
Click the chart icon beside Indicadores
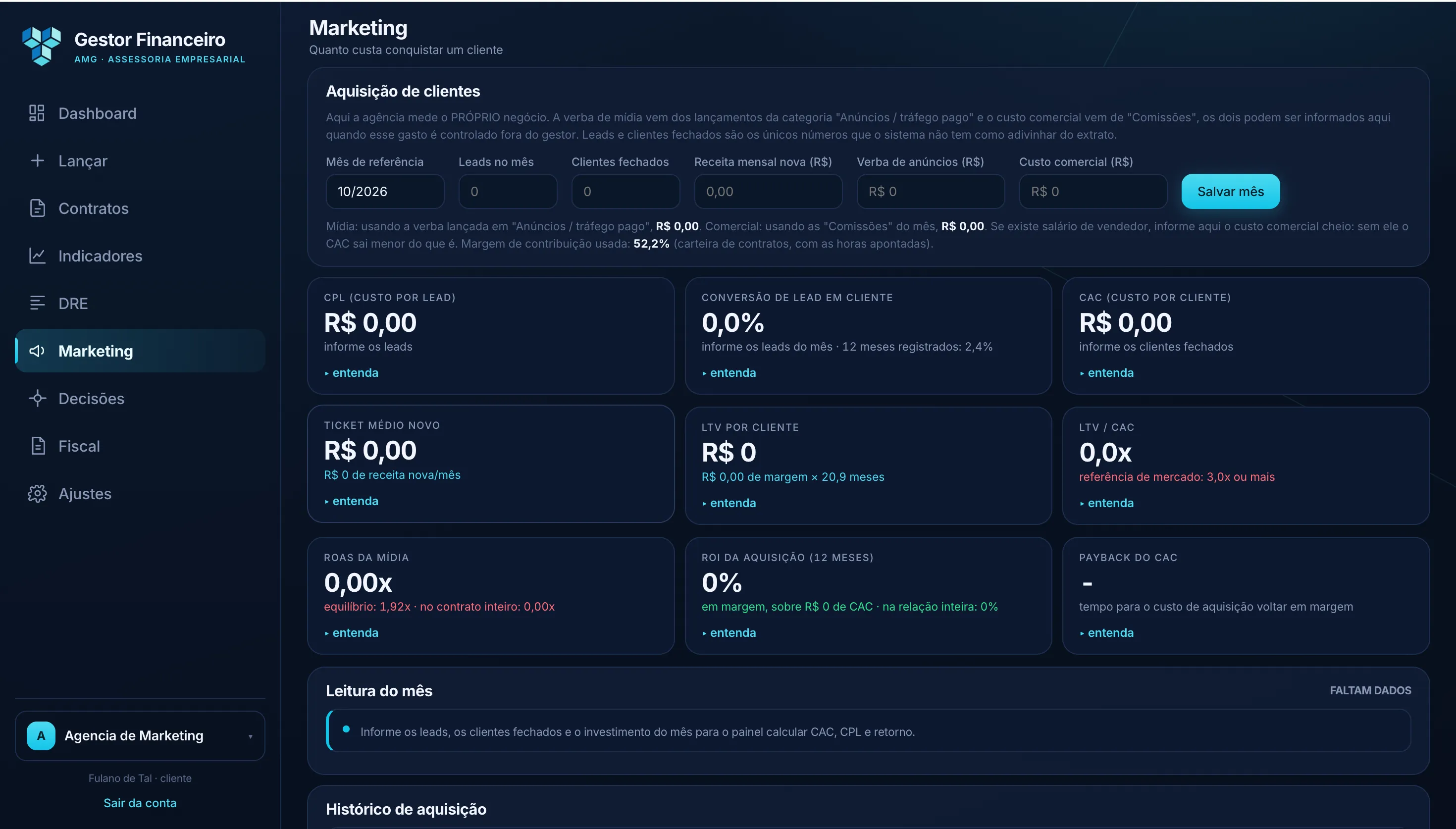point(37,256)
